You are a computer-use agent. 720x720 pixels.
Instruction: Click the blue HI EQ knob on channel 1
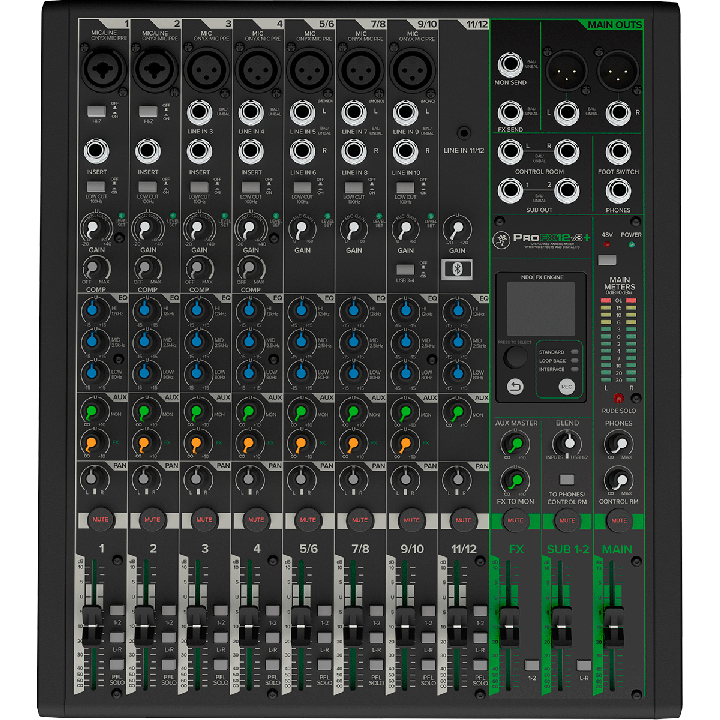[x=93, y=309]
